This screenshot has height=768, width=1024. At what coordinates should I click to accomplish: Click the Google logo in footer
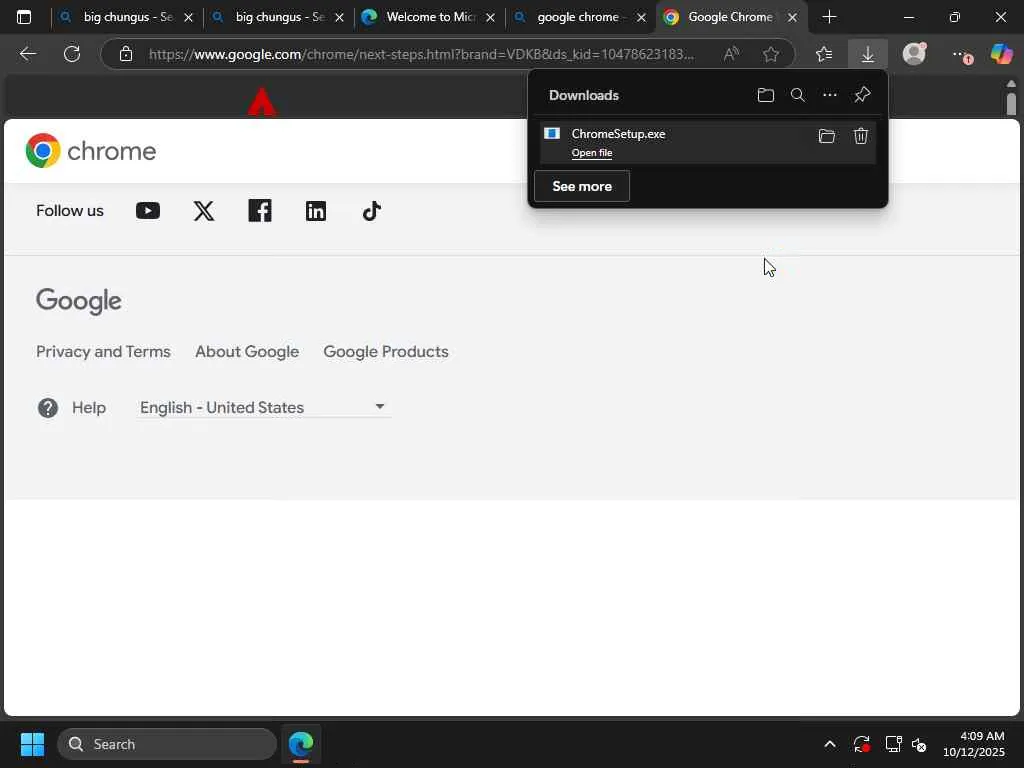tap(78, 301)
